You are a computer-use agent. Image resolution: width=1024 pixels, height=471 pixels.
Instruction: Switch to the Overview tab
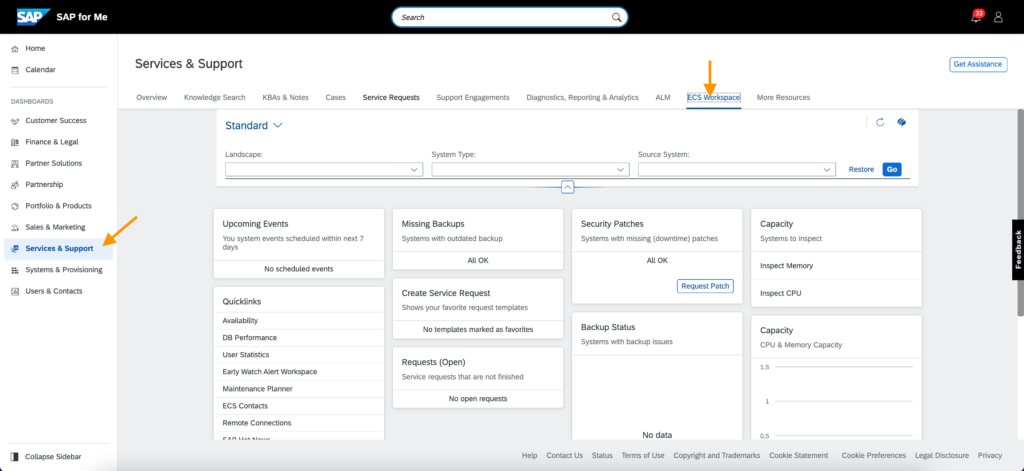[x=152, y=97]
